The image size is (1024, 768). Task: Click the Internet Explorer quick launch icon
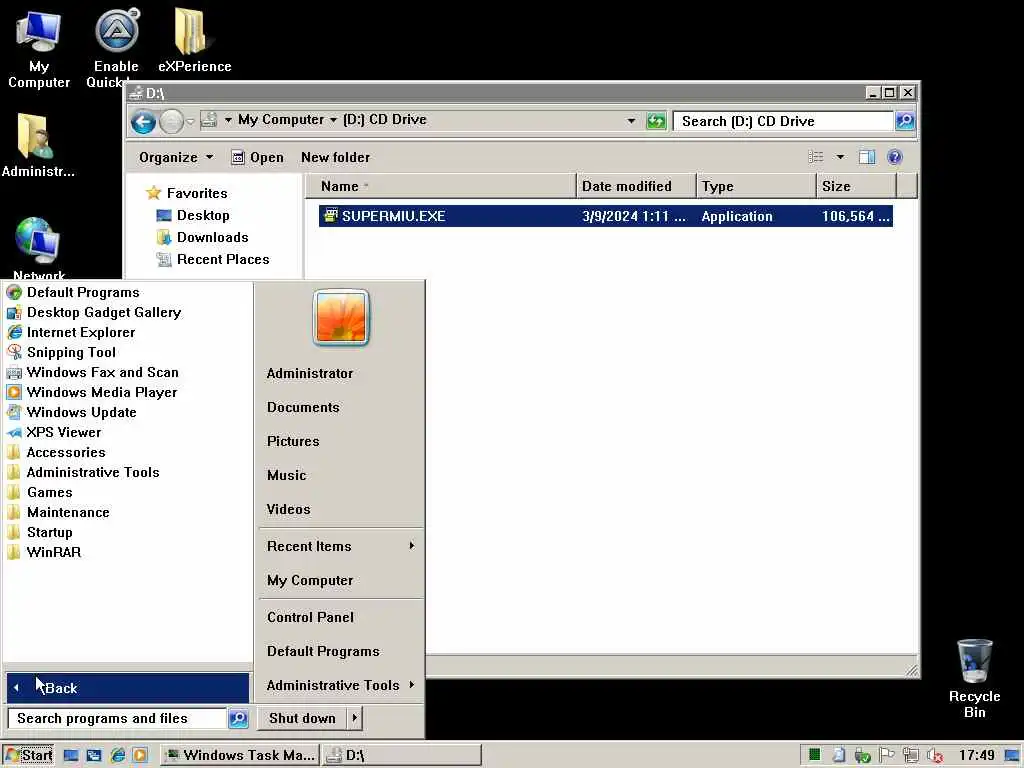[118, 756]
